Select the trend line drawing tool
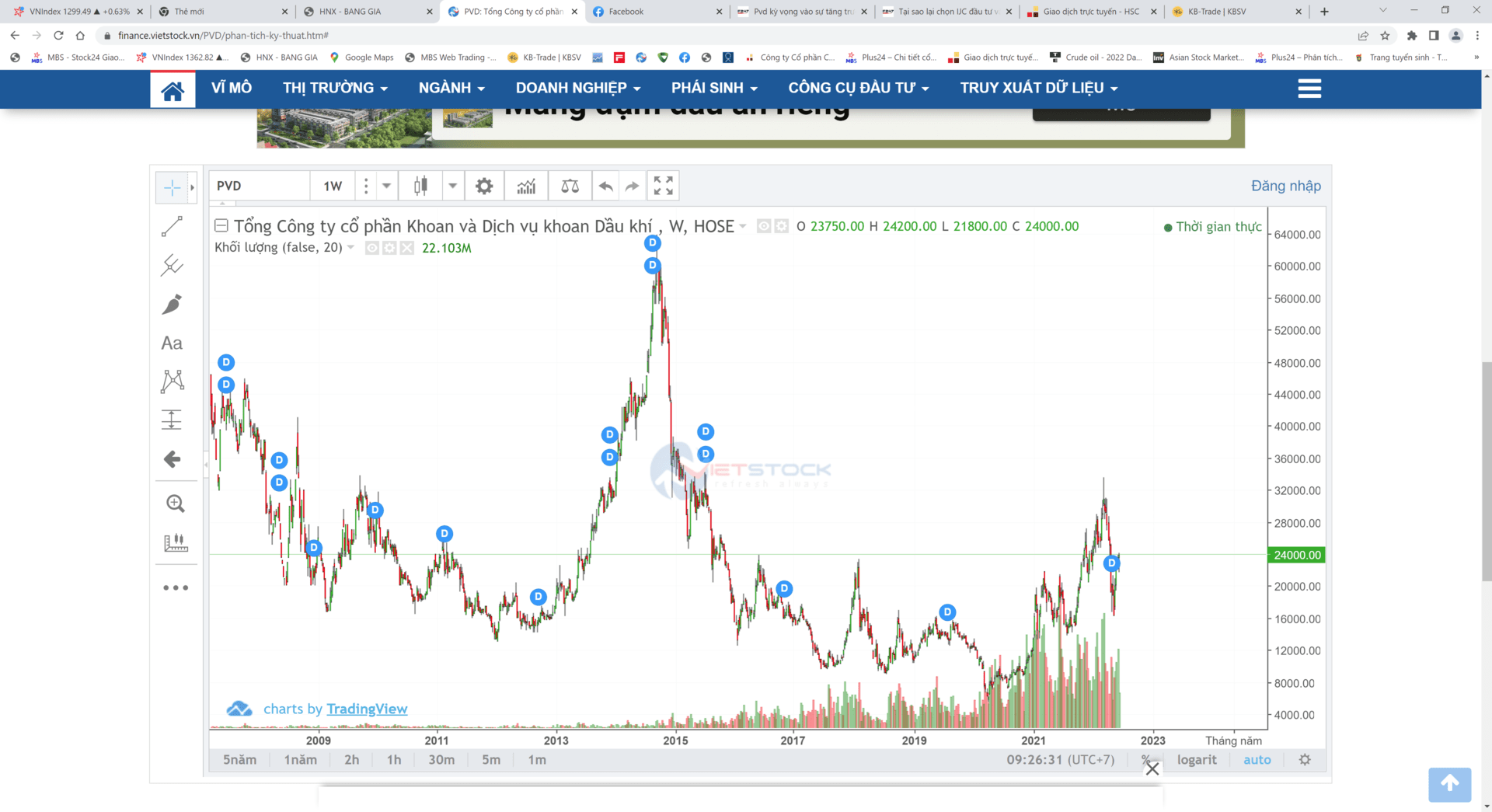1492x812 pixels. (172, 226)
